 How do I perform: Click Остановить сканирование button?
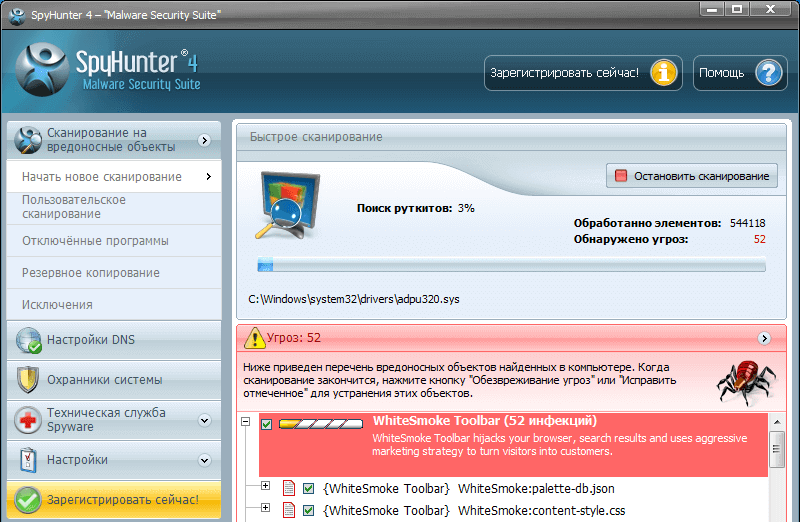click(692, 176)
